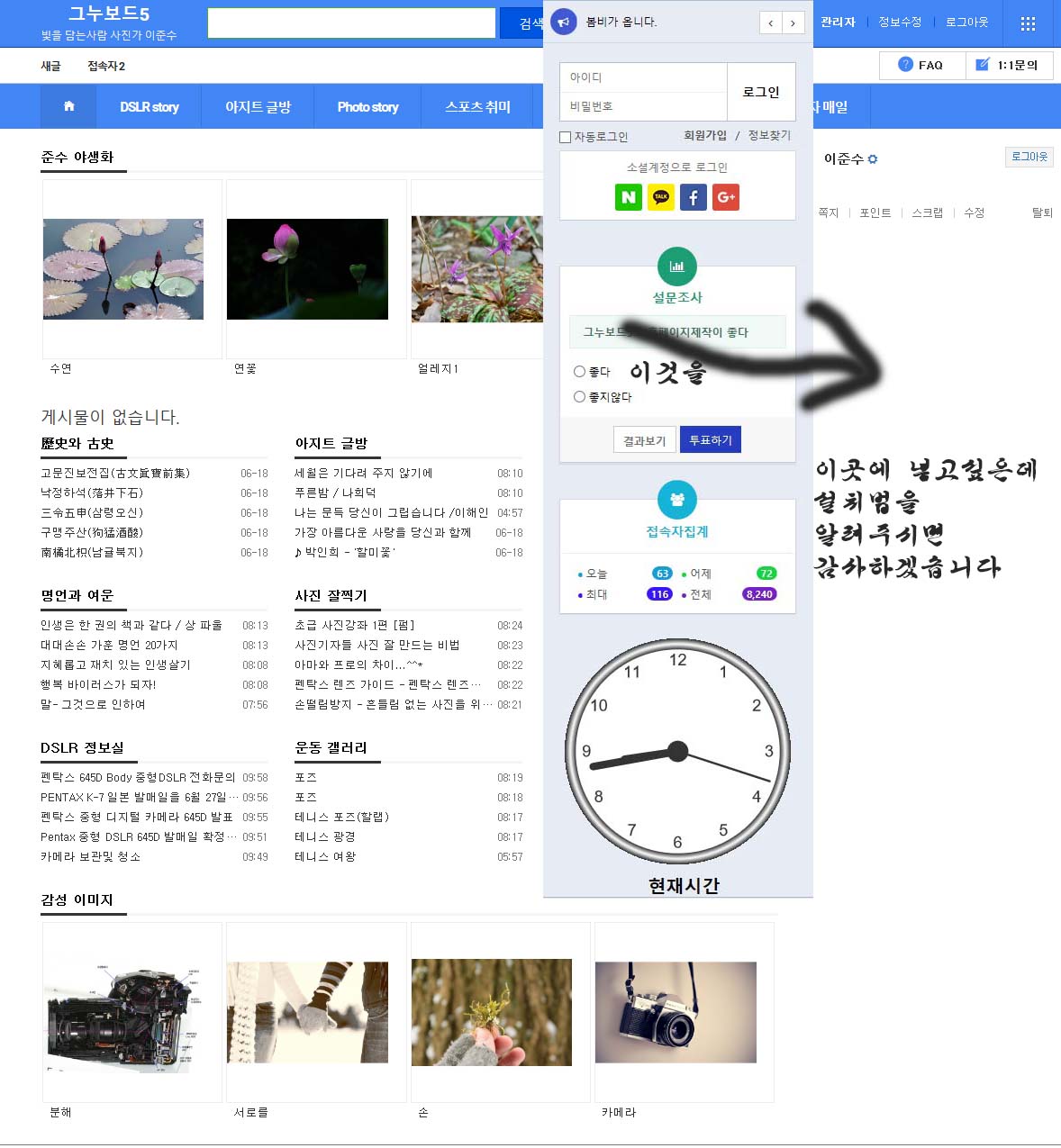This screenshot has height=1148, width=1061.
Task: Enable the 자동로그인 checkbox
Action: [x=566, y=137]
